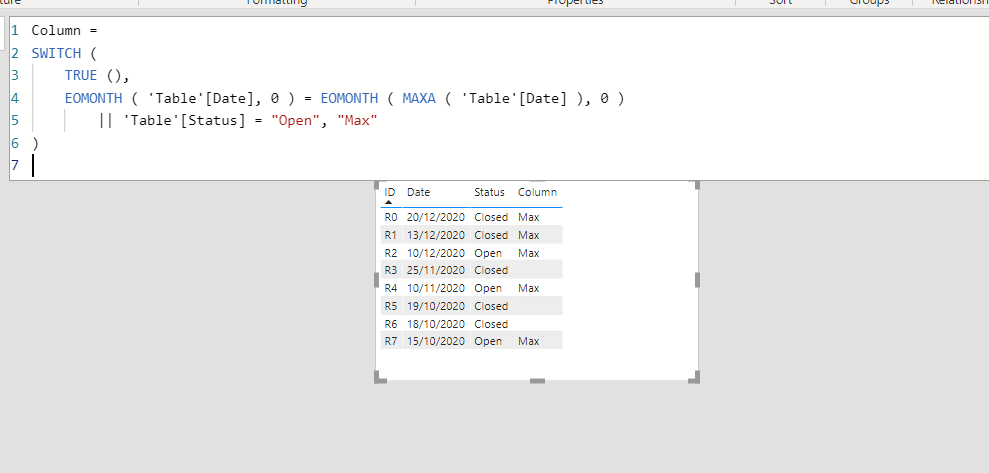The height and width of the screenshot is (473, 989).
Task: Select the R6 cell in the ID column
Action: tap(391, 324)
